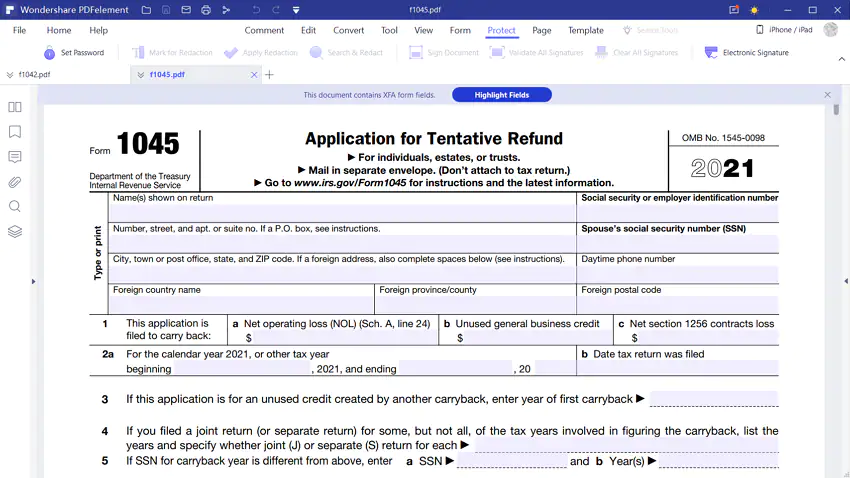Click the Search Tools lightbulb field
This screenshot has height=478, width=850.
point(651,30)
